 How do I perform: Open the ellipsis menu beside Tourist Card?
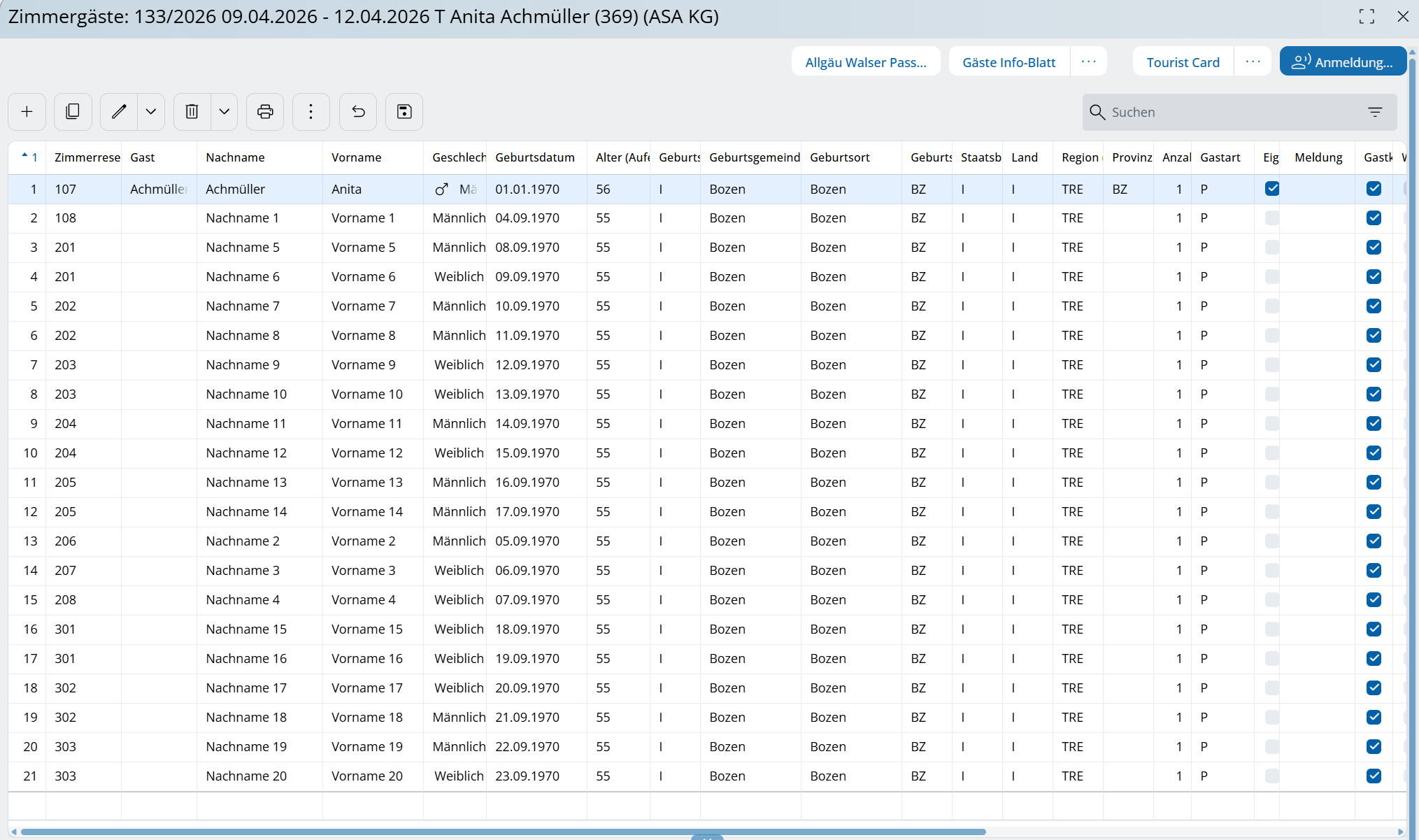pos(1253,62)
